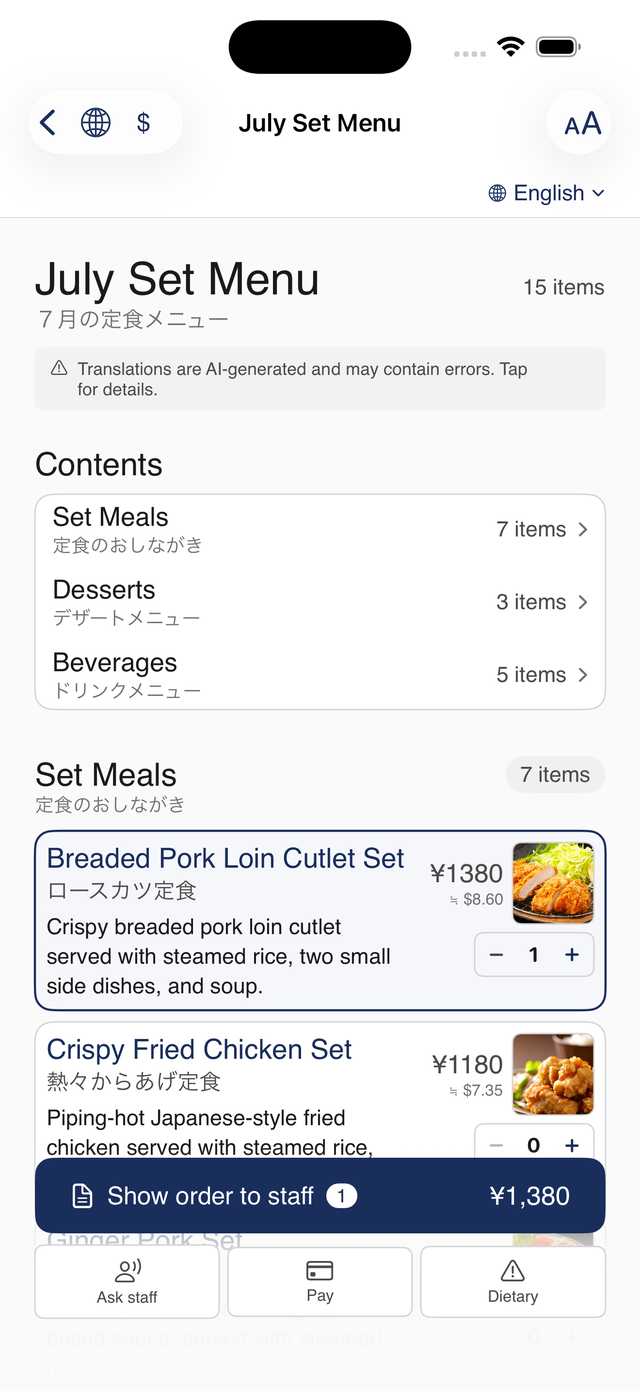Tap the Ask staff speaking icon

[x=128, y=1271]
